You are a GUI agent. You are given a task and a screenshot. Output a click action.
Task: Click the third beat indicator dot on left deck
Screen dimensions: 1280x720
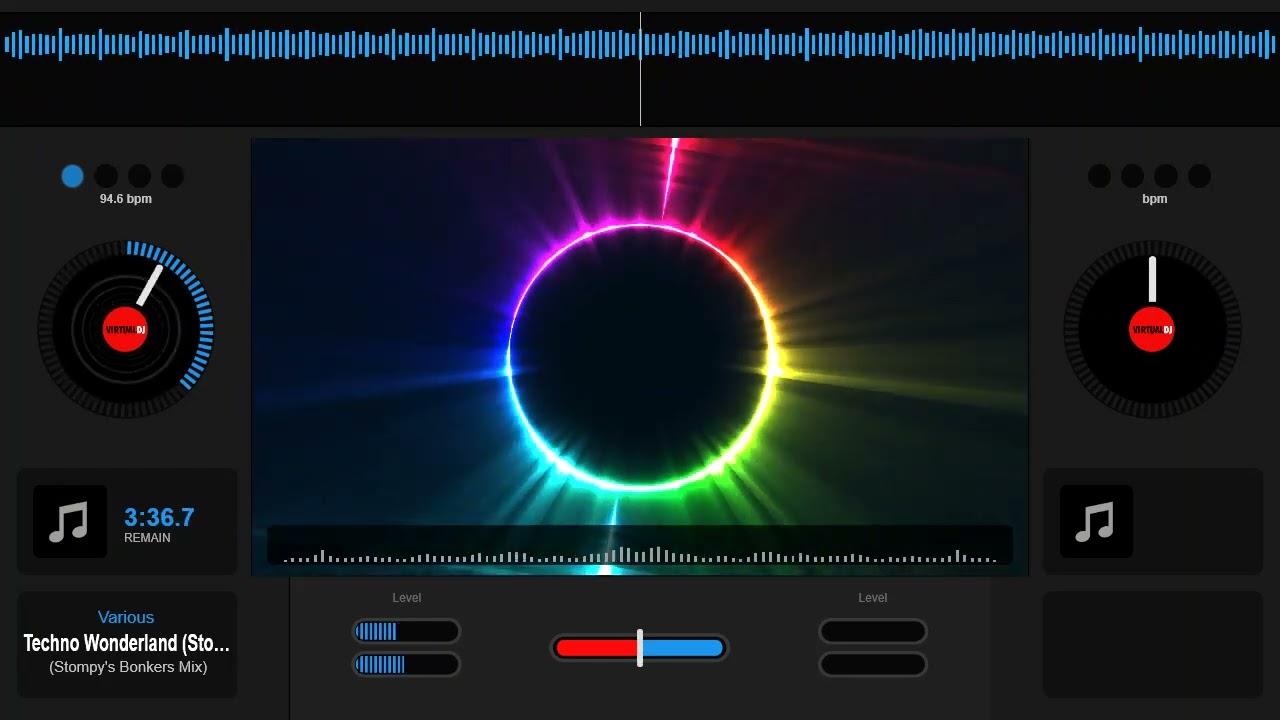tap(139, 176)
